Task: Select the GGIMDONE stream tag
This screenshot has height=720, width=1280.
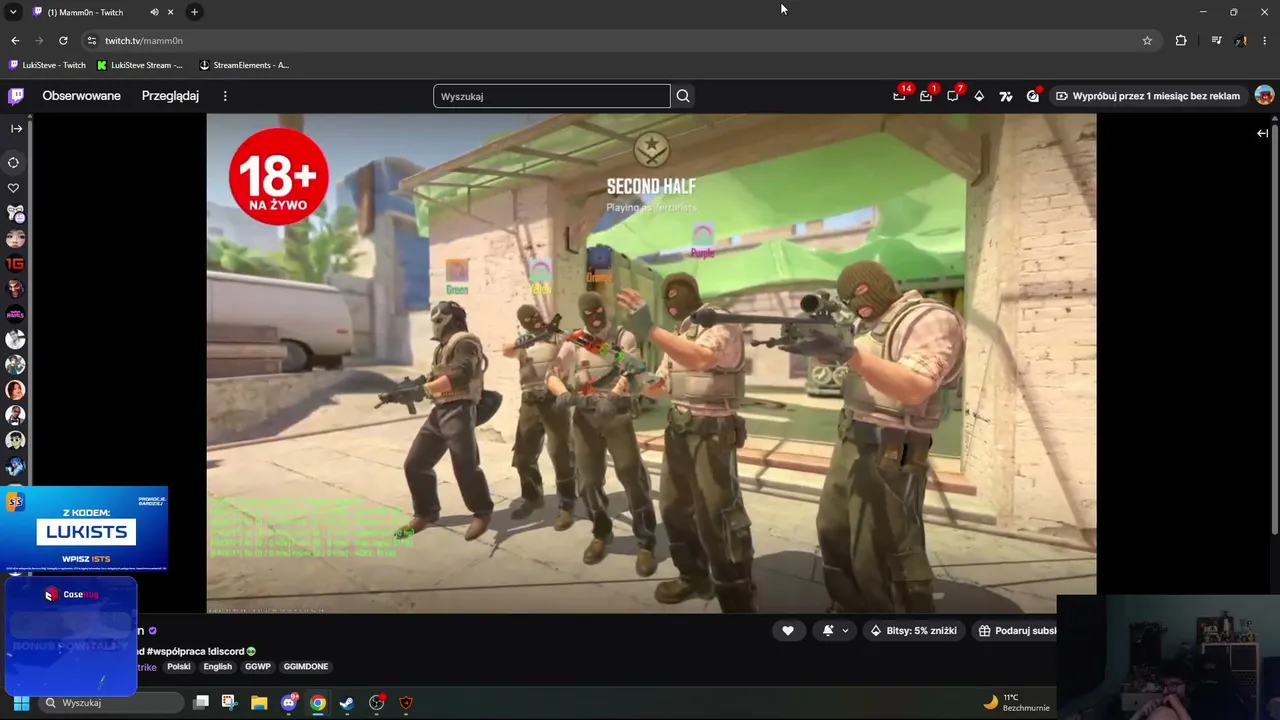Action: 306,667
